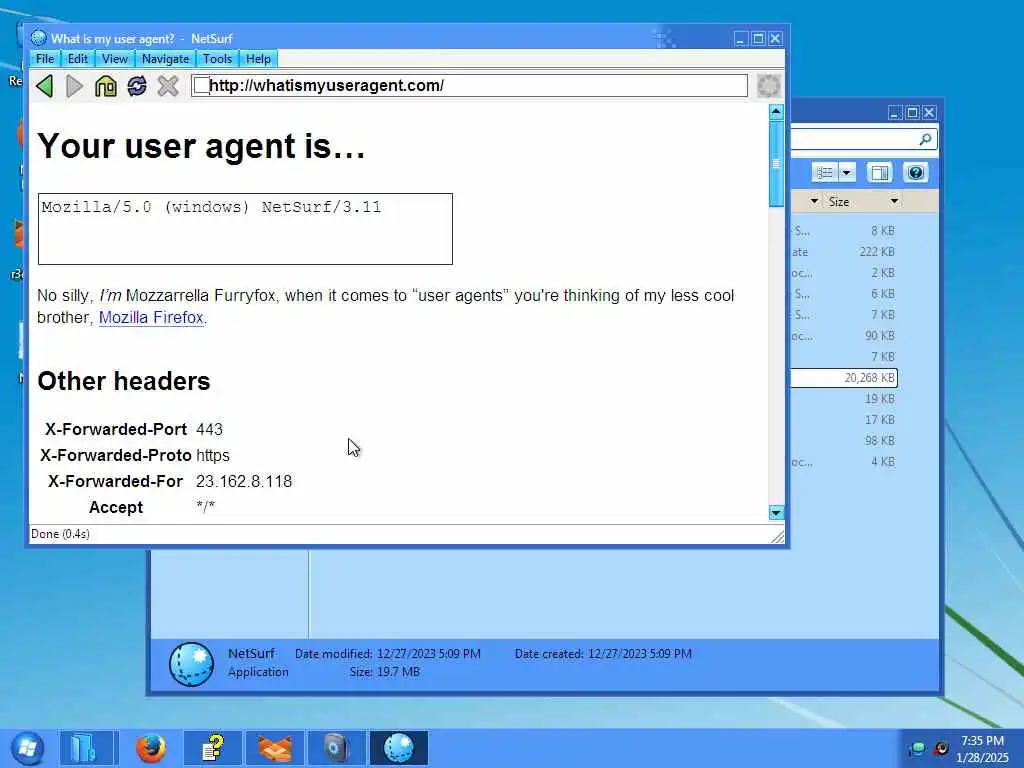Image resolution: width=1024 pixels, height=768 pixels.
Task: Open the Edit menu
Action: 78,59
